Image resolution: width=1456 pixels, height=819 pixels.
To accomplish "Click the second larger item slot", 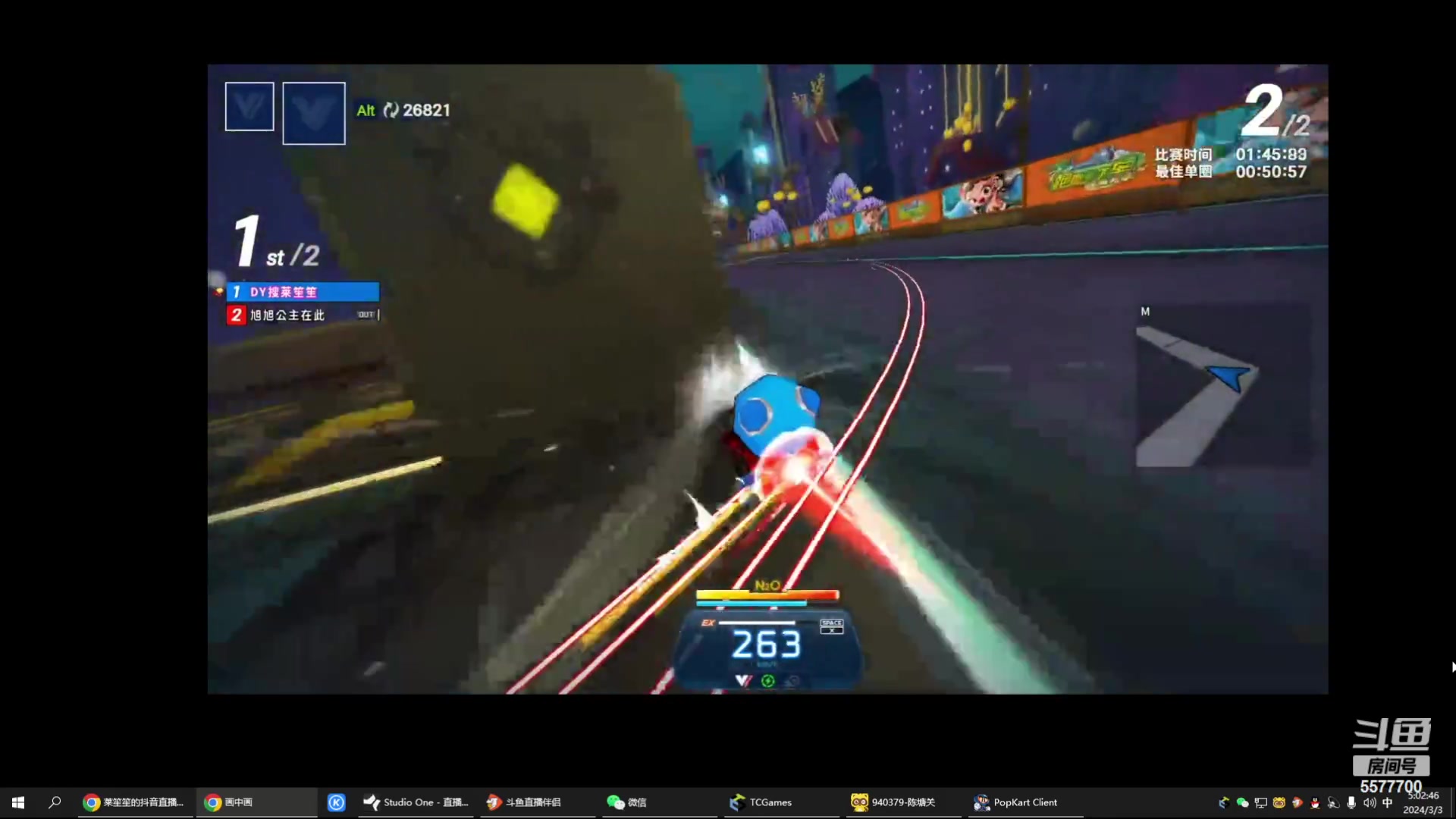I will [314, 113].
